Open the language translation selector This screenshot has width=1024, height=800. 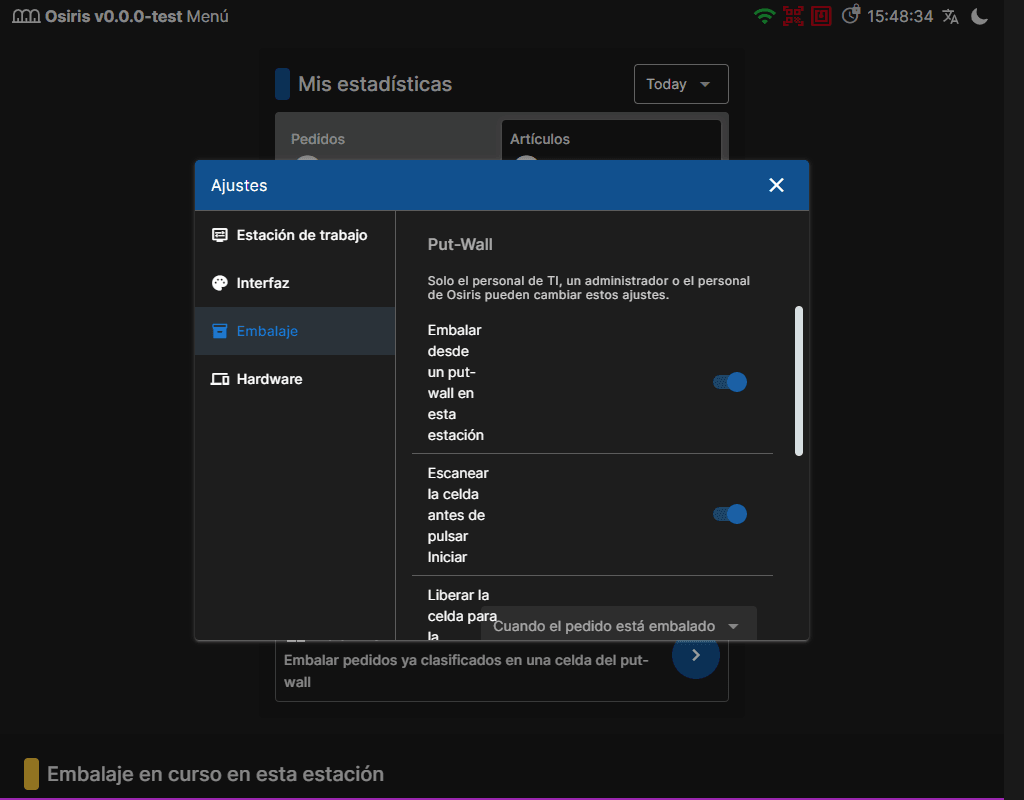point(950,16)
